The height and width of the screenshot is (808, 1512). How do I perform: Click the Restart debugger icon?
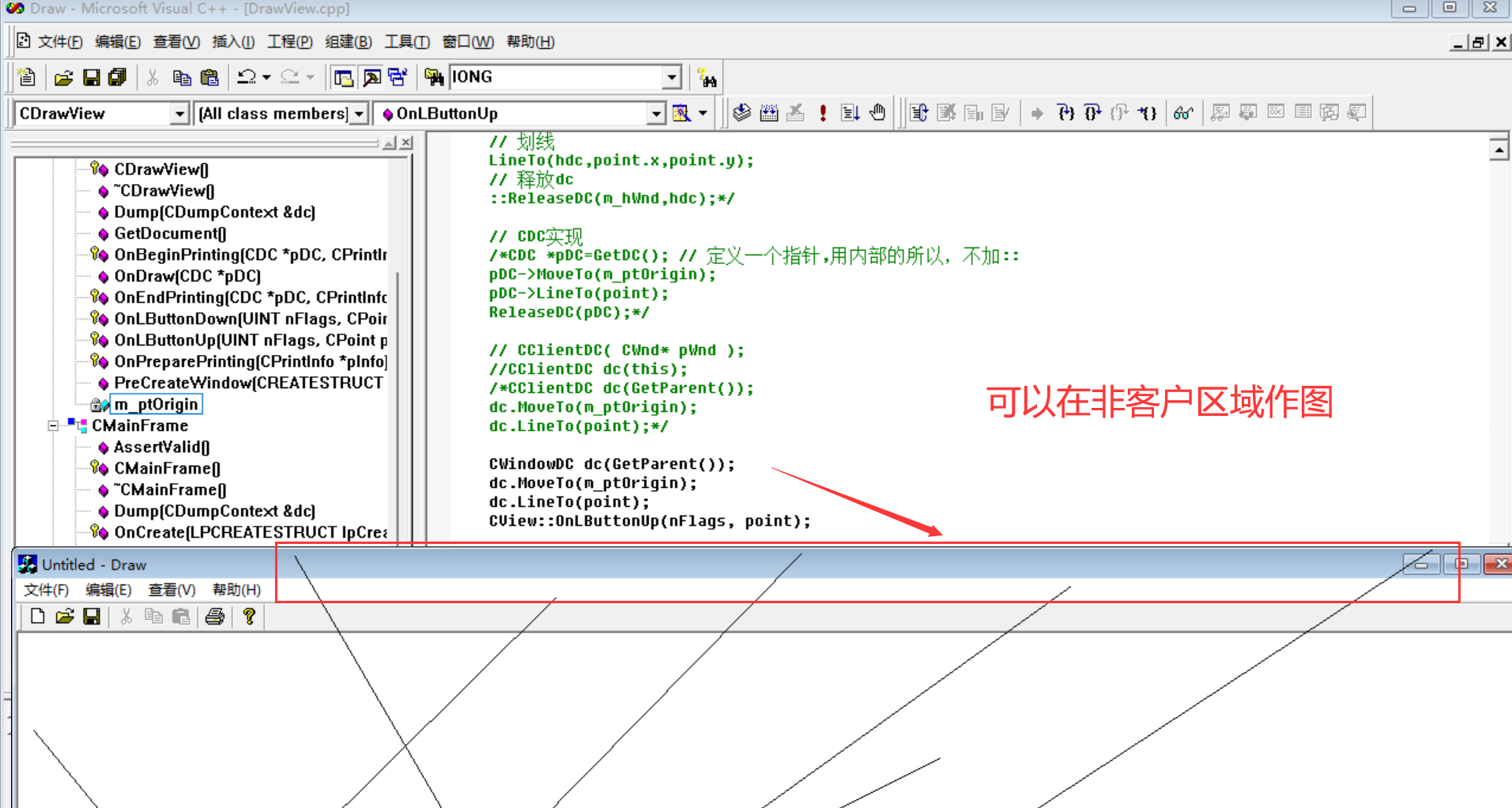(919, 113)
